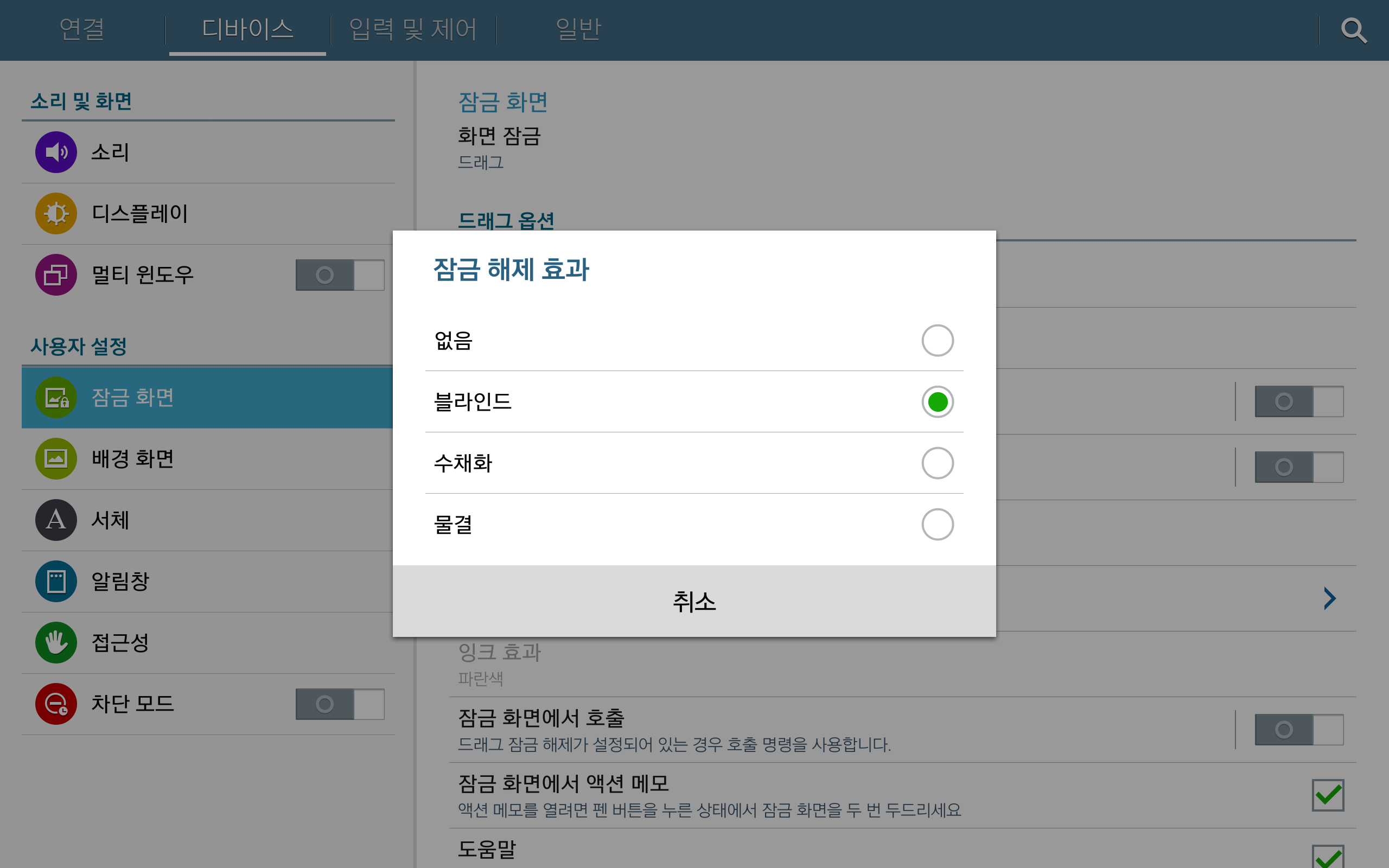Open the 일반 tab

pos(578,29)
